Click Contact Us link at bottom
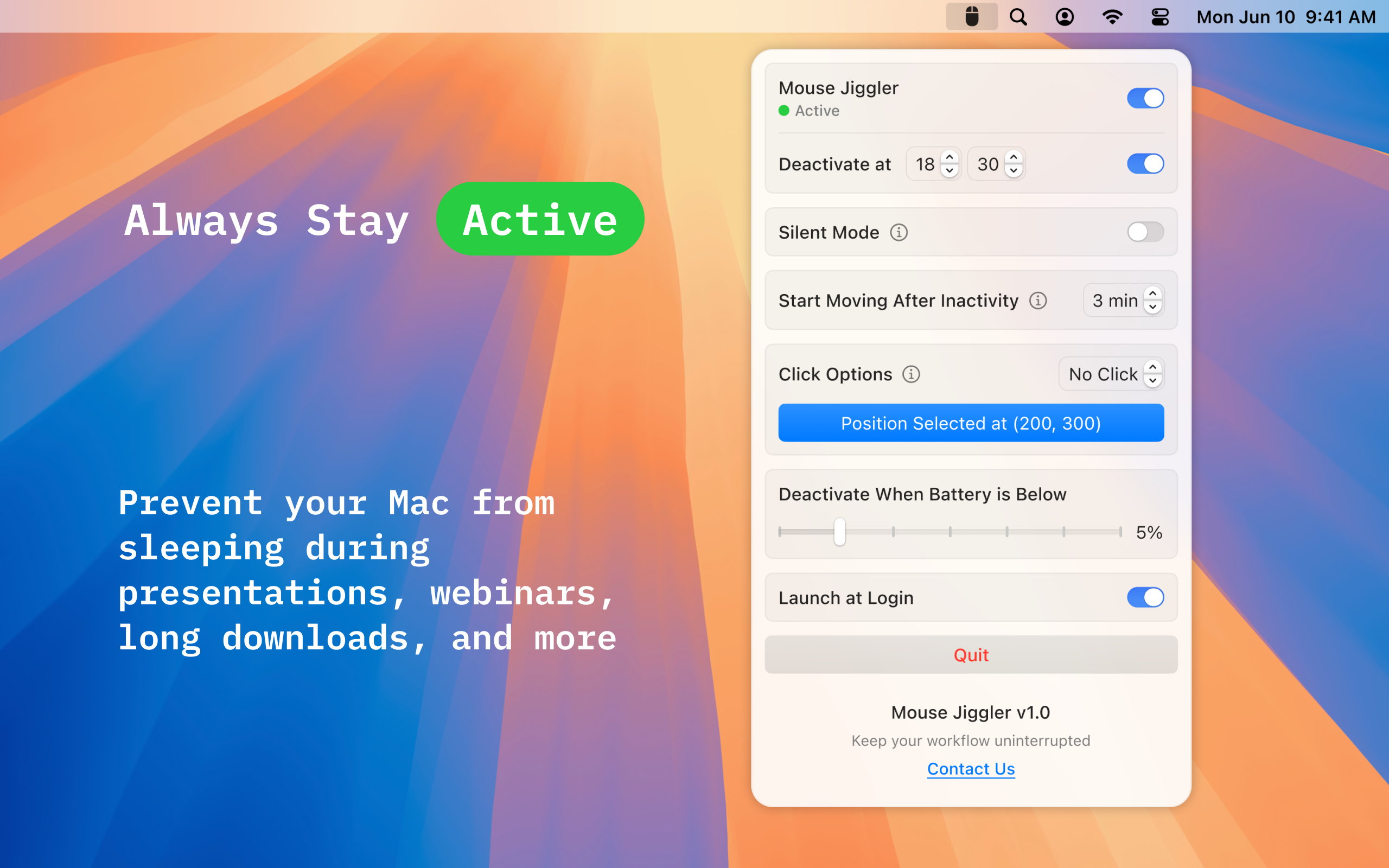Screen dimensions: 1389x868 point(970,768)
